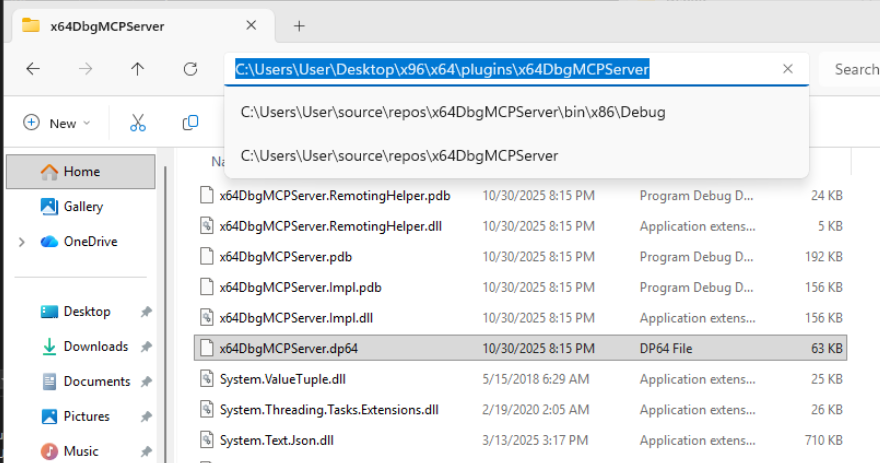
Task: Click the 3/13/2025 3:17 PM date cell
Action: [535, 440]
